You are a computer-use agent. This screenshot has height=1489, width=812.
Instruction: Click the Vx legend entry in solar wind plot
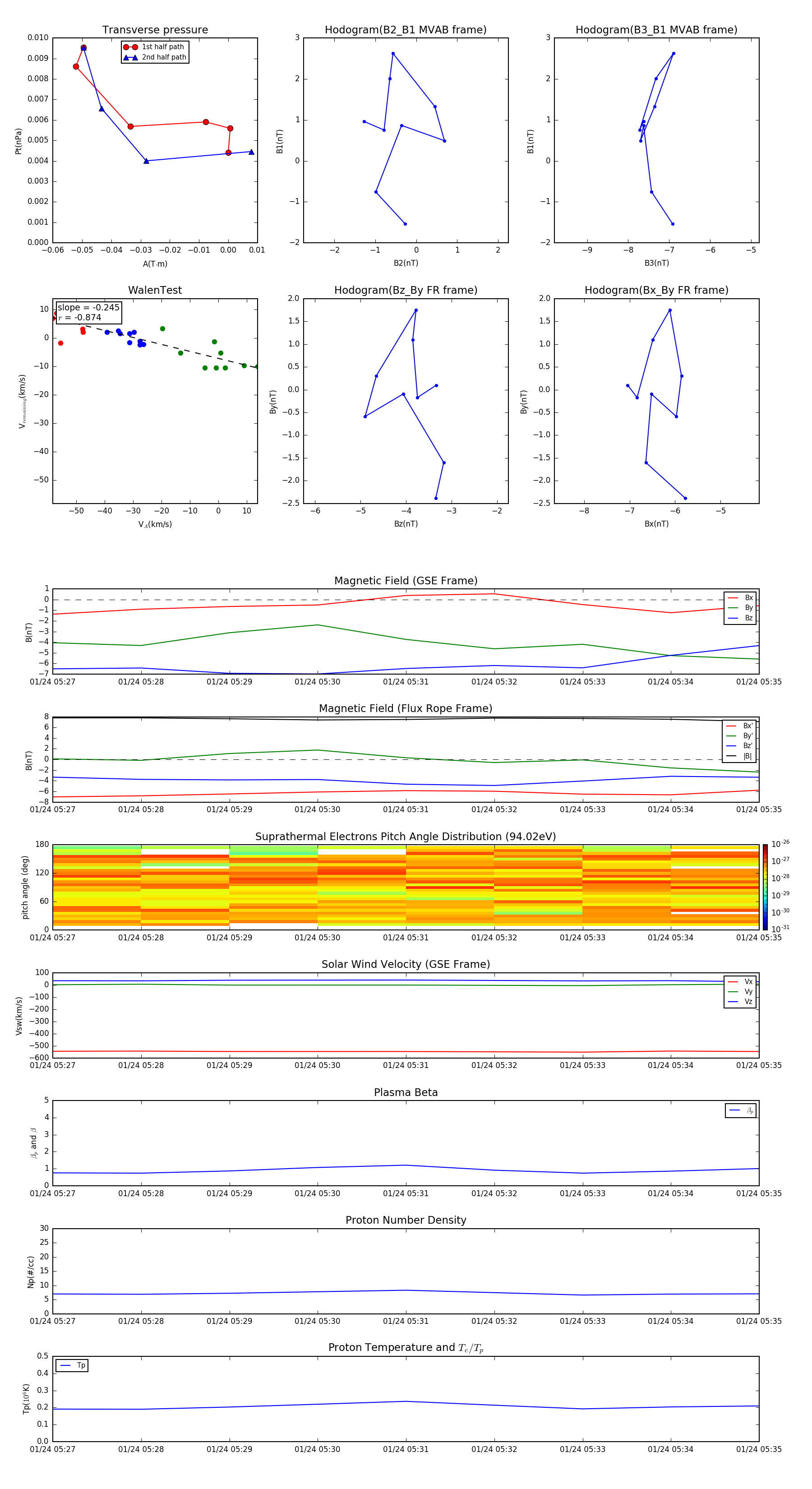[740, 981]
